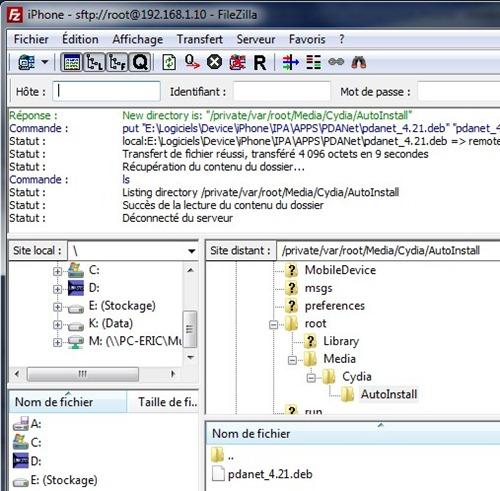Click the Identifiant input field
The image size is (500, 491).
(282, 91)
